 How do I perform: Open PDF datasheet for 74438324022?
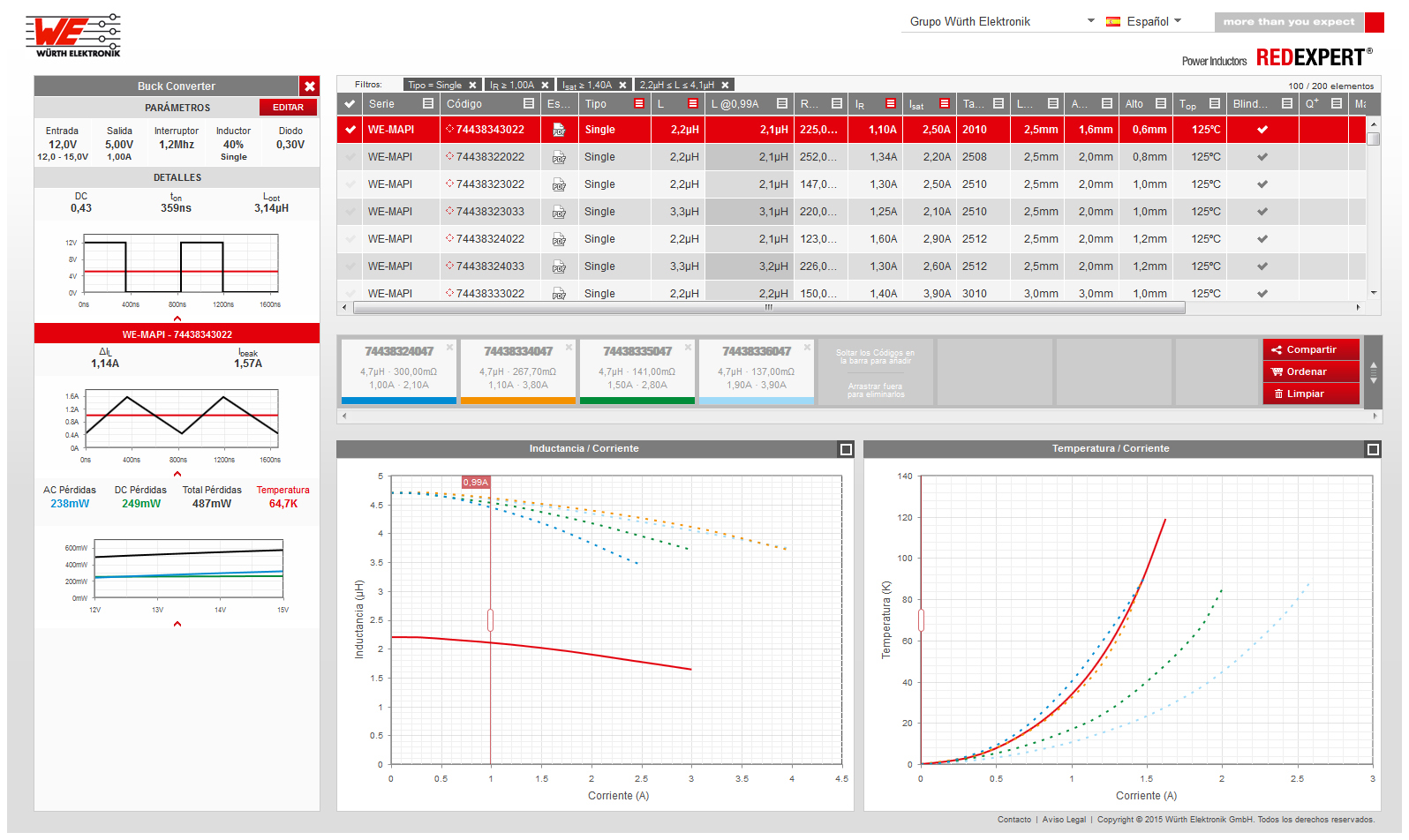point(559,240)
